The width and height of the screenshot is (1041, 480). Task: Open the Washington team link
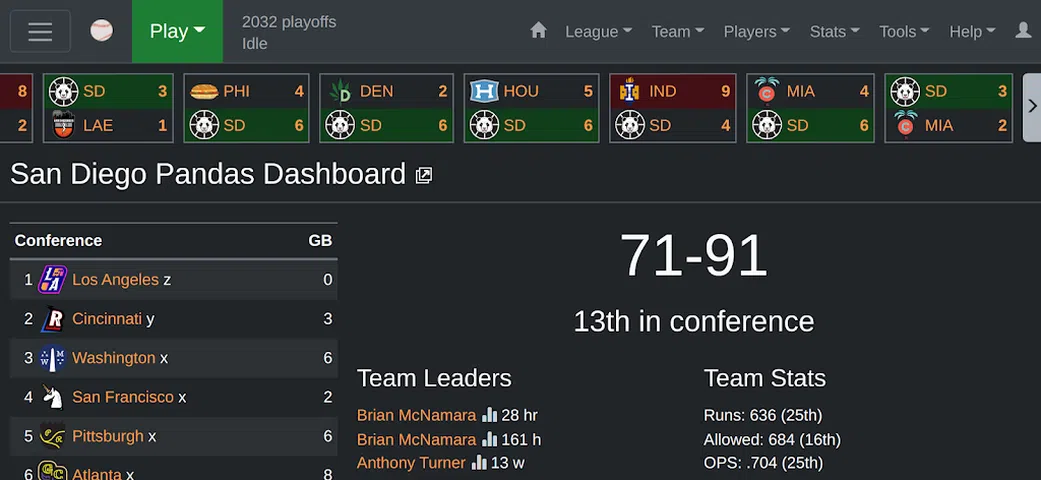(113, 358)
